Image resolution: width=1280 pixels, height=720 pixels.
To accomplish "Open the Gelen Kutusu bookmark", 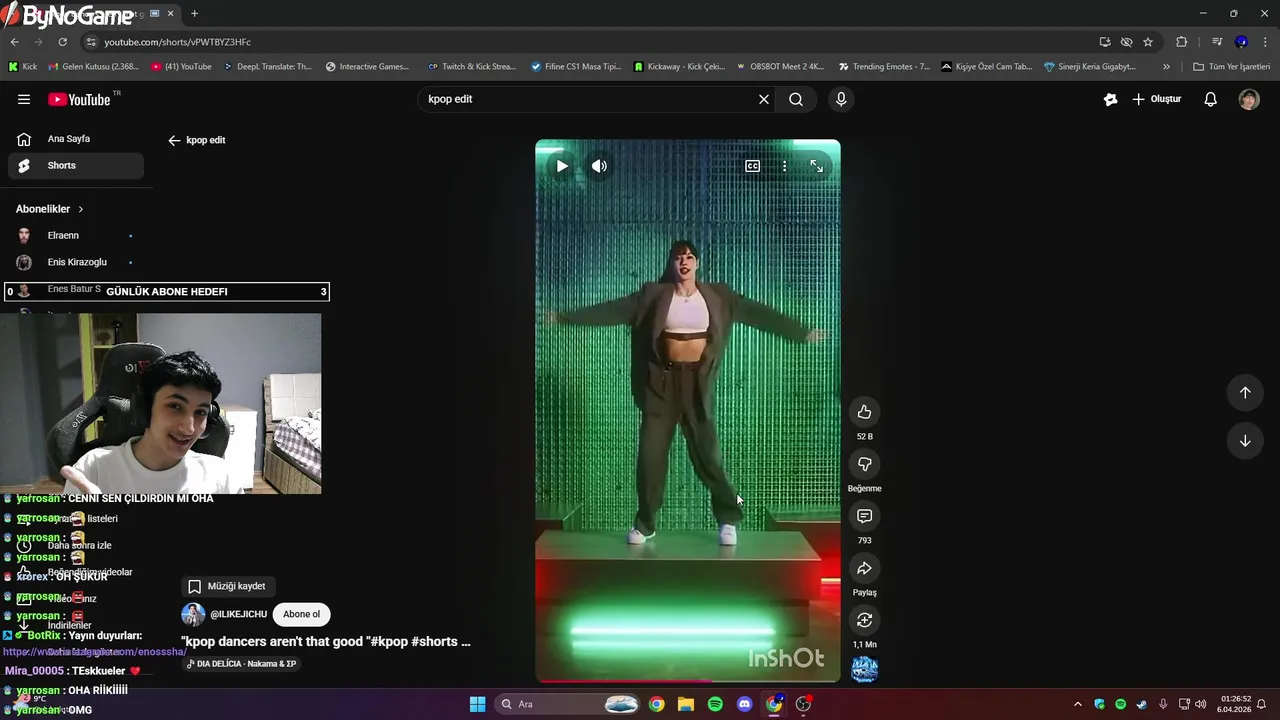I will click(93, 67).
